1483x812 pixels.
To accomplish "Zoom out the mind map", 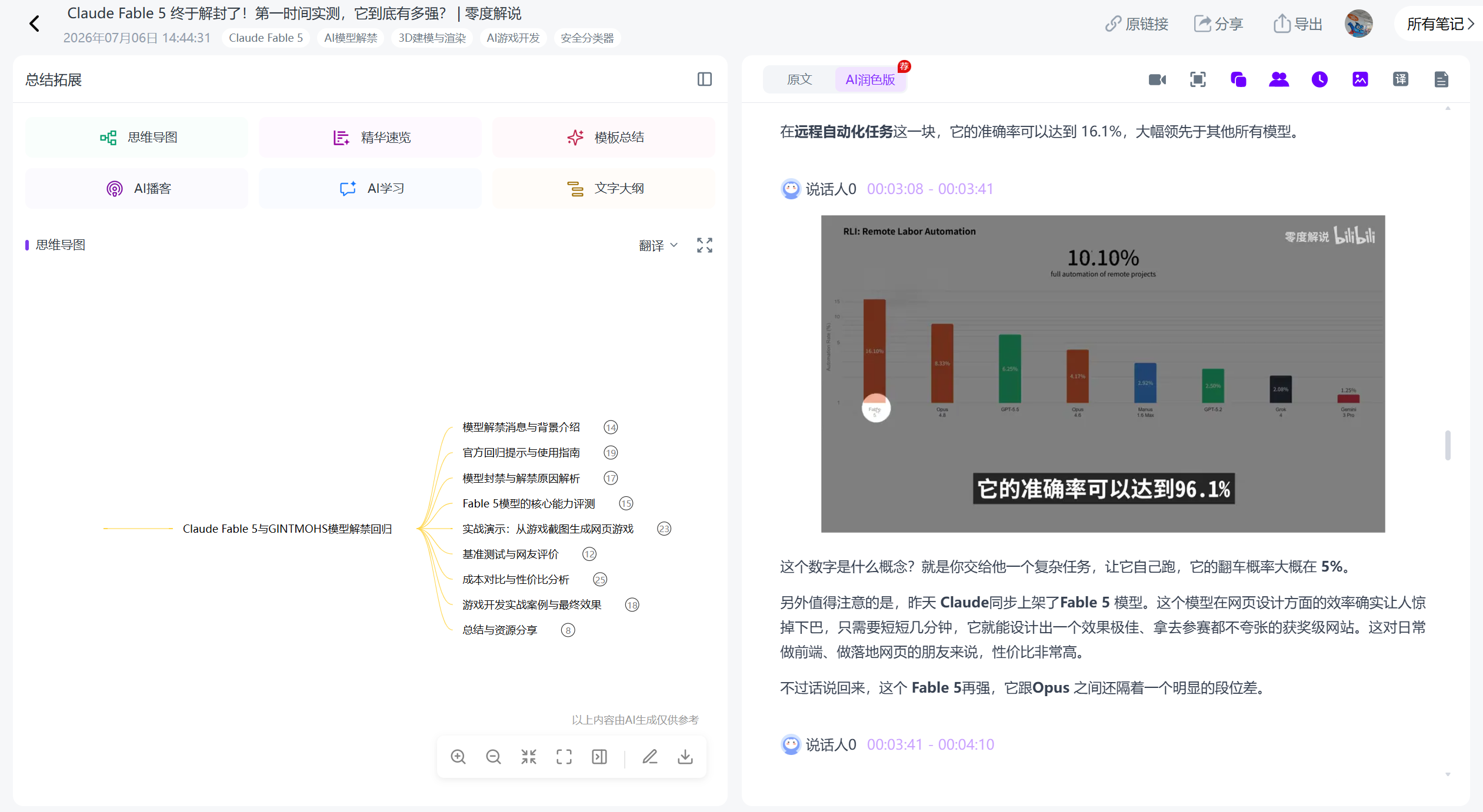I will point(494,757).
